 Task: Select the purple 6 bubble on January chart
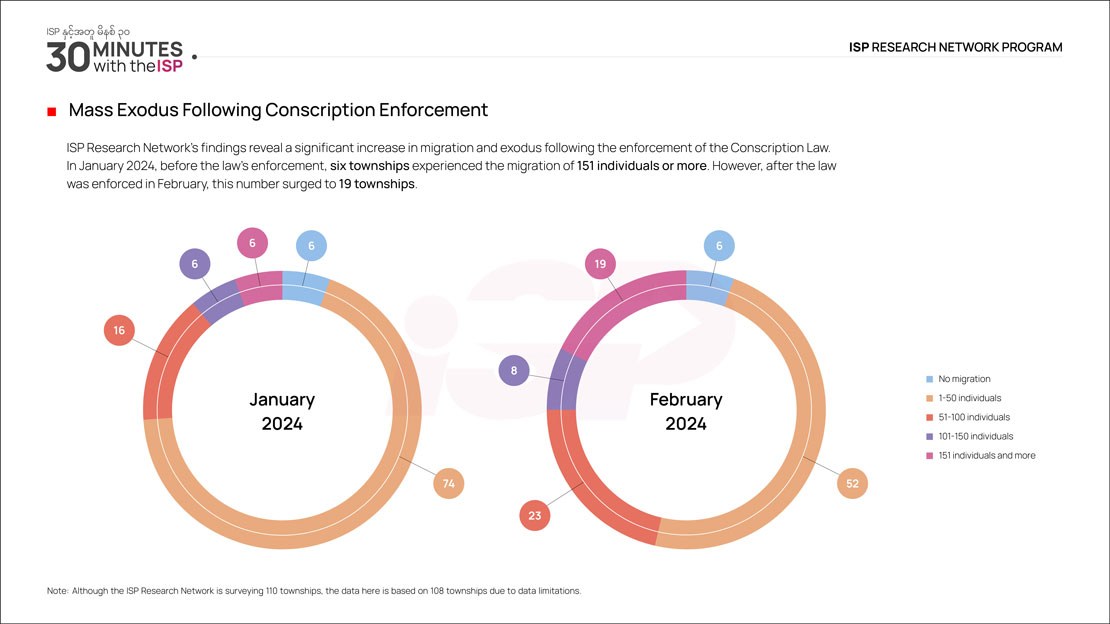pyautogui.click(x=194, y=264)
